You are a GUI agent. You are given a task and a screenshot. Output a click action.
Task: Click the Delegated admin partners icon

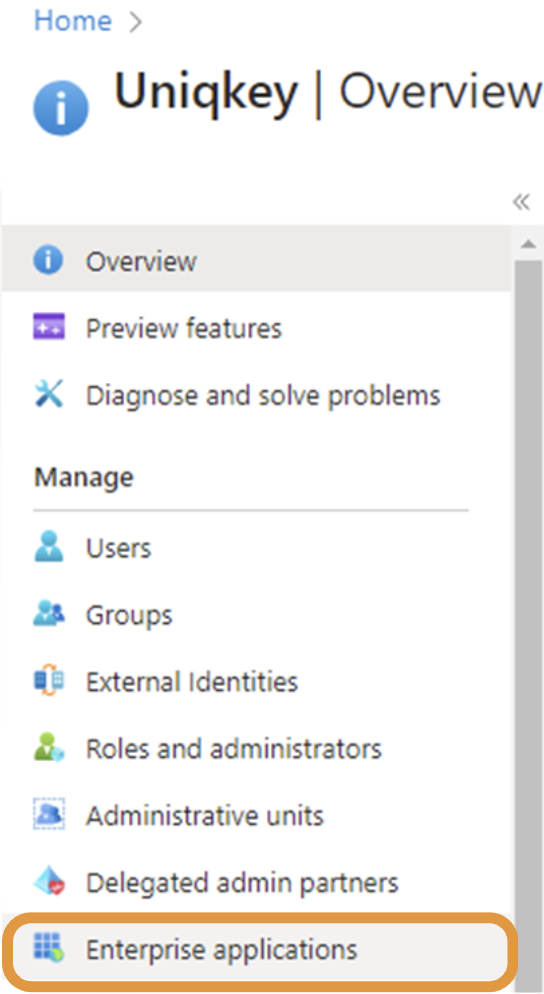pyautogui.click(x=48, y=882)
